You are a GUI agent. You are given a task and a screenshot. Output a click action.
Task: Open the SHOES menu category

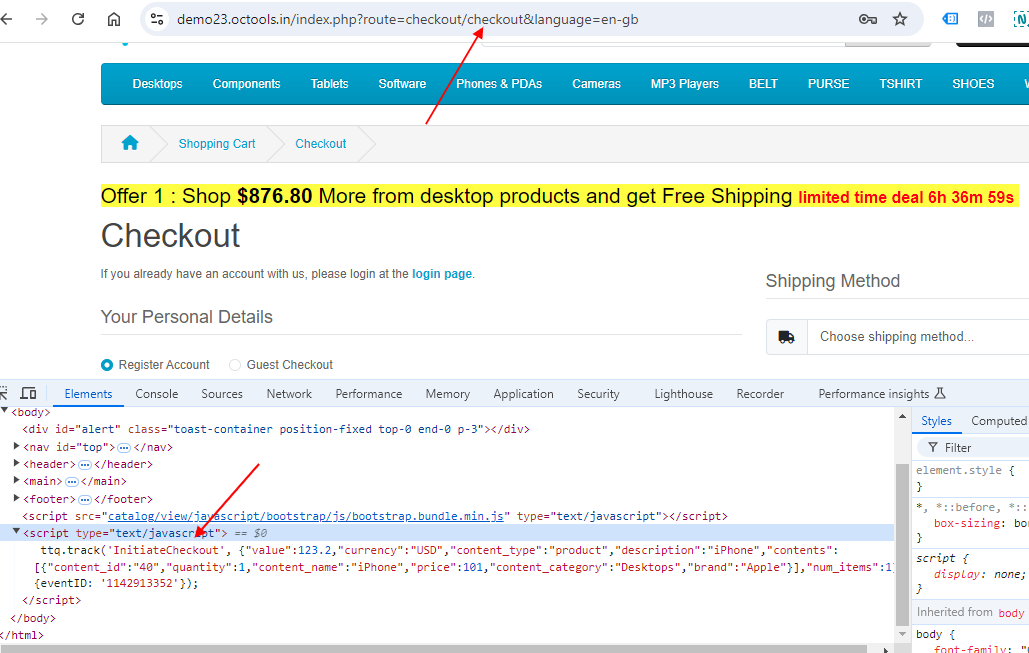(x=973, y=84)
